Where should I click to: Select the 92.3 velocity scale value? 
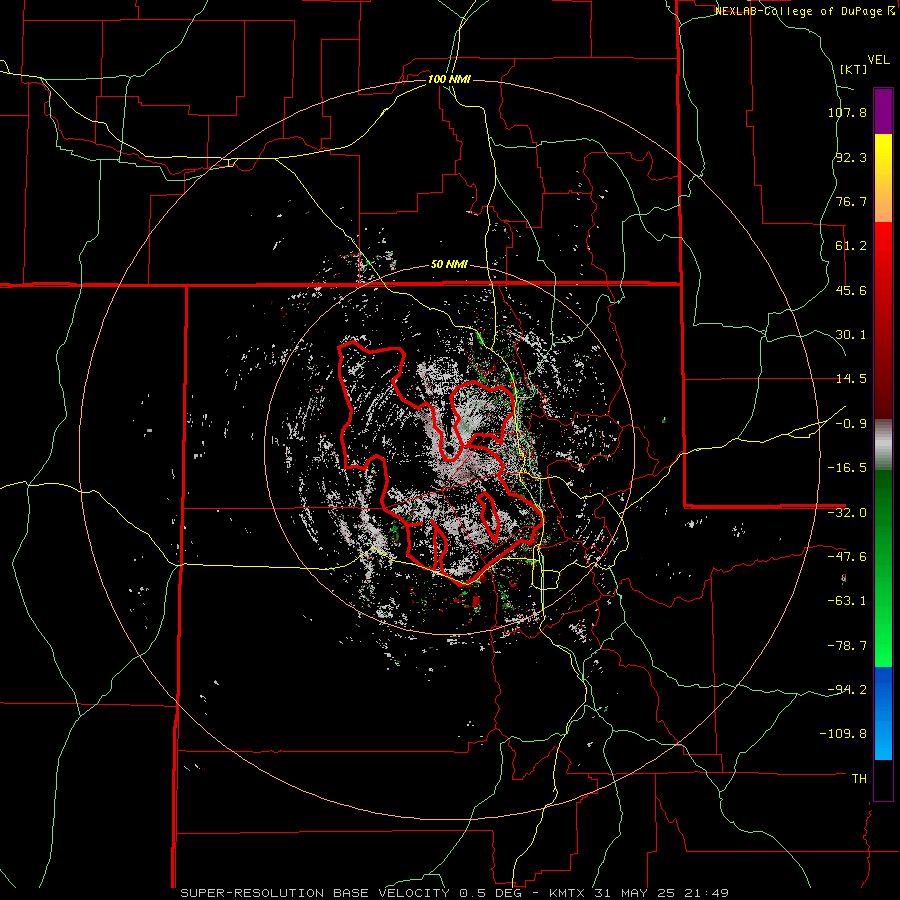click(x=851, y=157)
